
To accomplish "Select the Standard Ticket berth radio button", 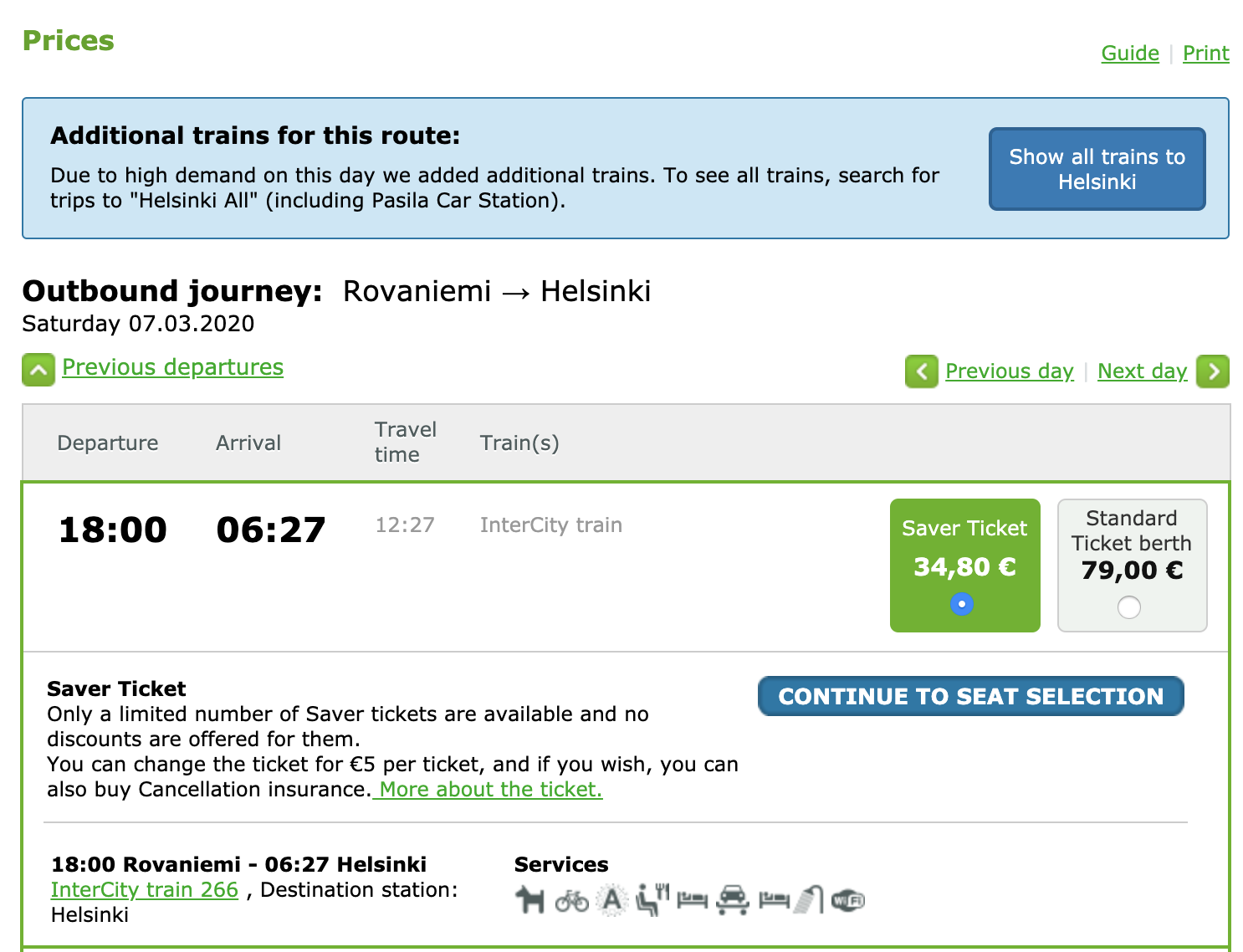I will click(x=1129, y=607).
